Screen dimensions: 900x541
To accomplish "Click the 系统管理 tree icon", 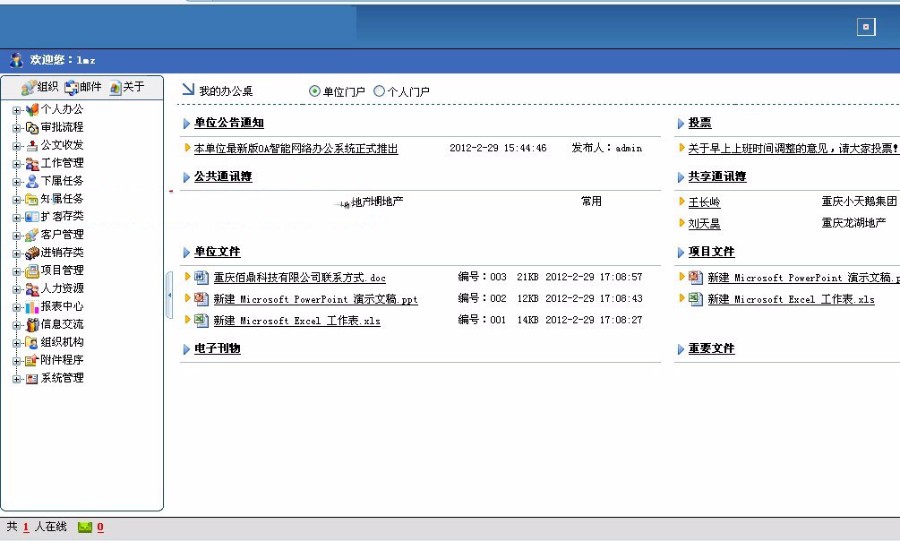I will click(x=32, y=378).
